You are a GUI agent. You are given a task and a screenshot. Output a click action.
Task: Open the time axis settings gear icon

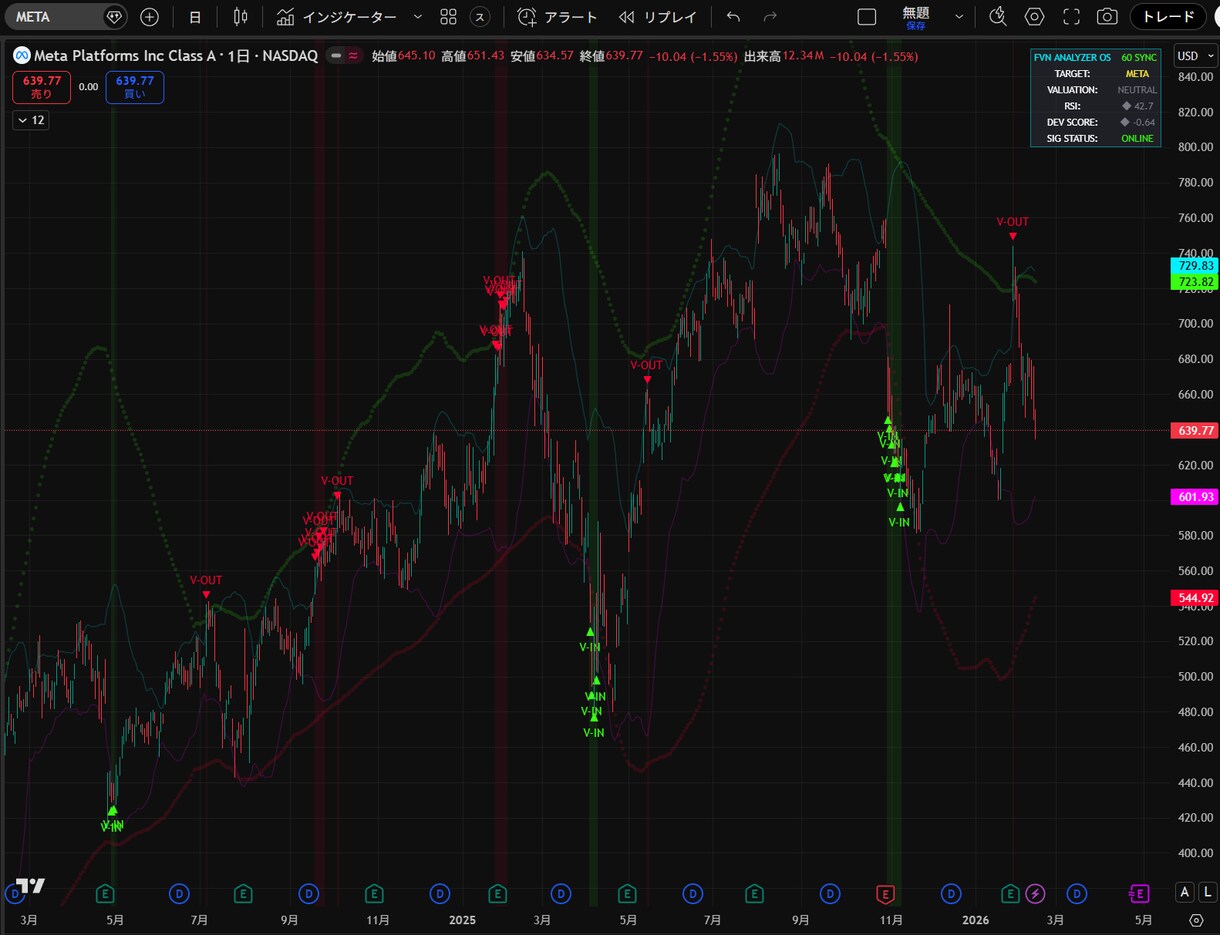click(1196, 920)
